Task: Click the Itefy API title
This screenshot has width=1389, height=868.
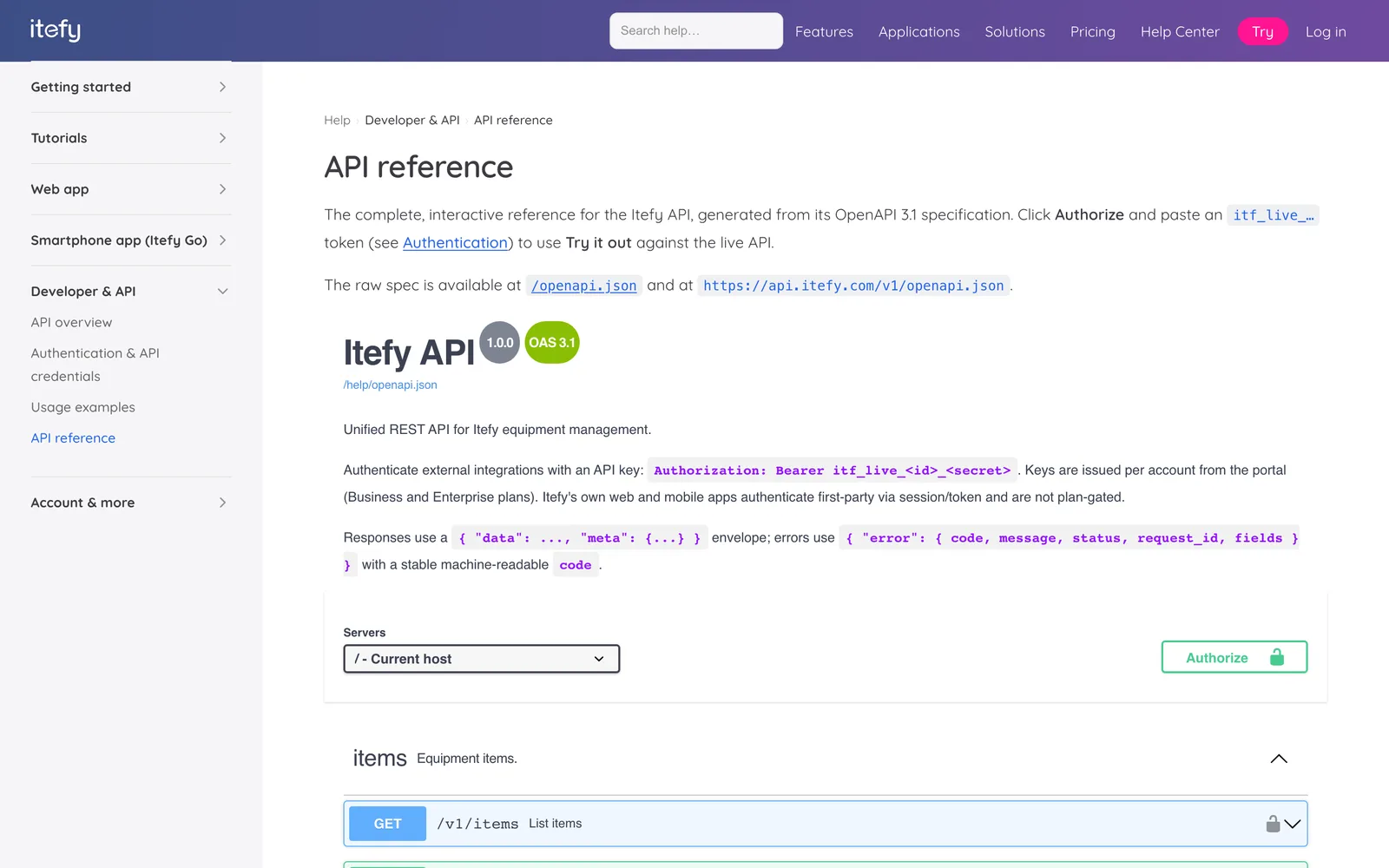Action: pos(409,352)
